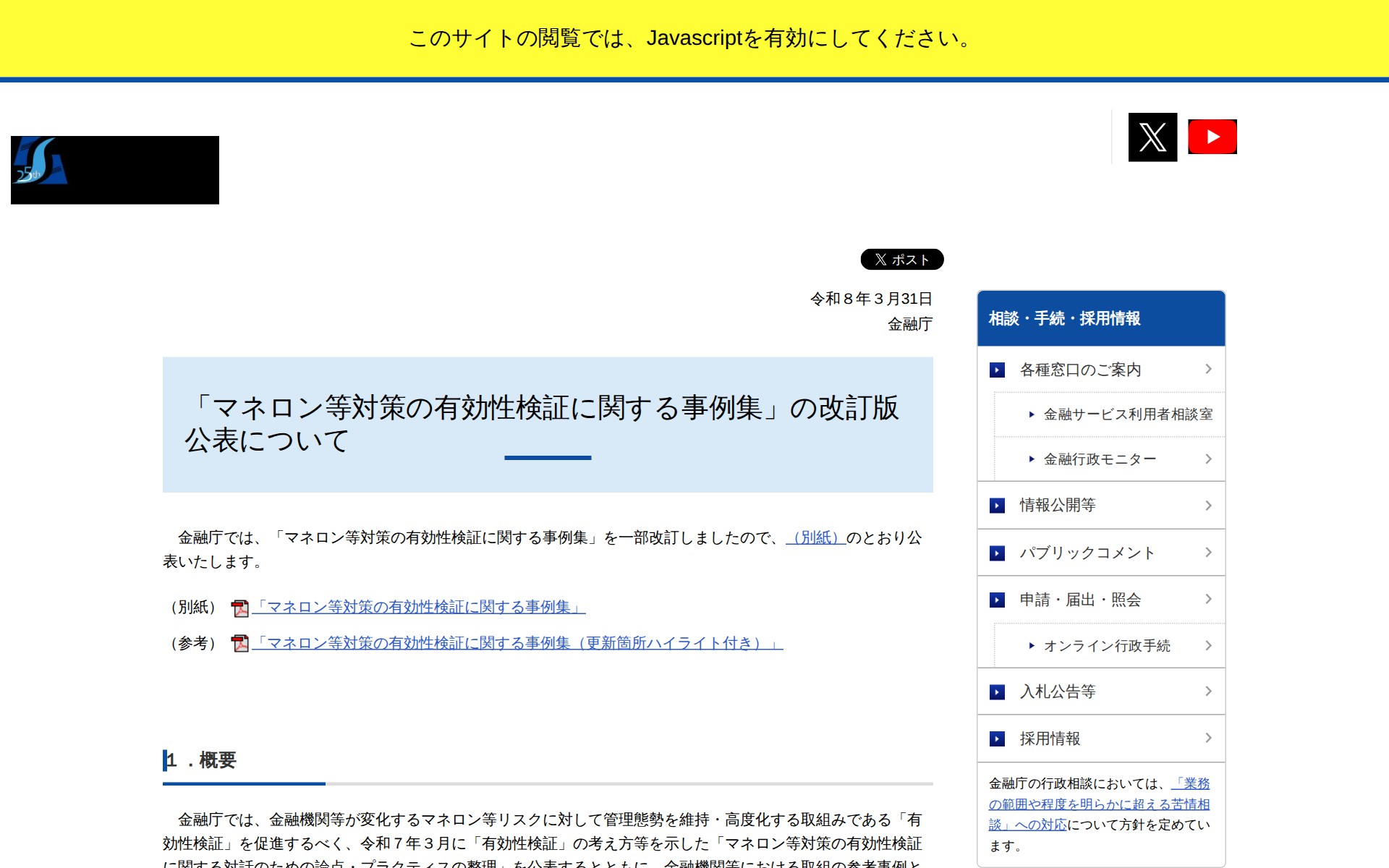The width and height of the screenshot is (1389, 868).
Task: Click blue arrow icon next to 情報公開等
Action: pos(997,506)
